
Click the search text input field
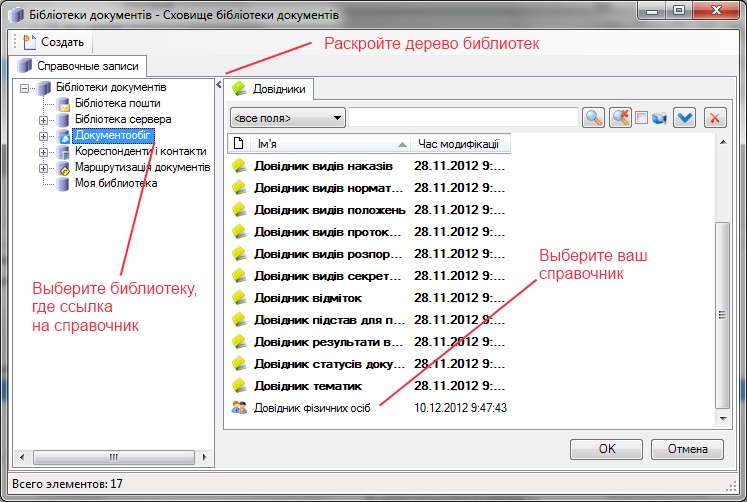coord(463,118)
